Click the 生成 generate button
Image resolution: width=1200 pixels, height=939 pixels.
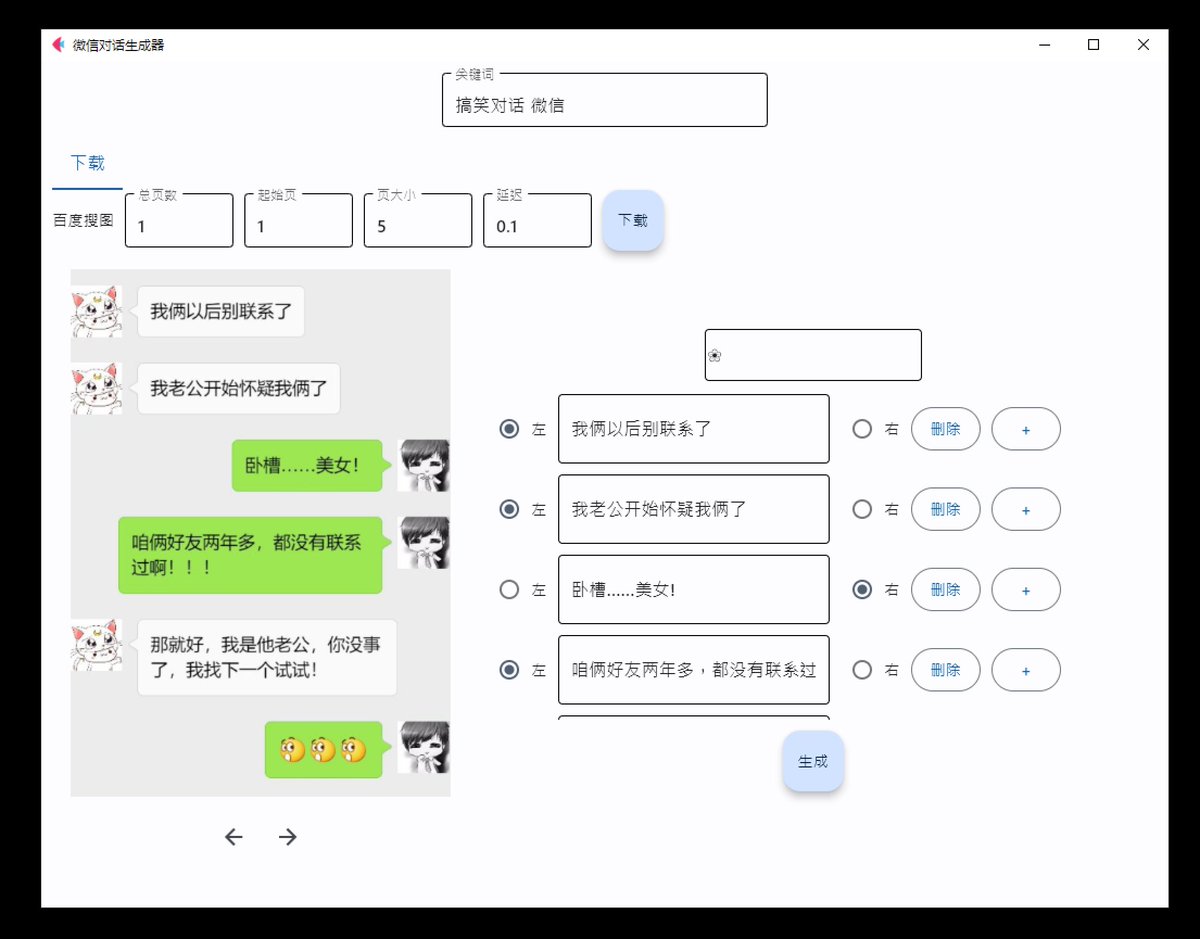tap(813, 761)
